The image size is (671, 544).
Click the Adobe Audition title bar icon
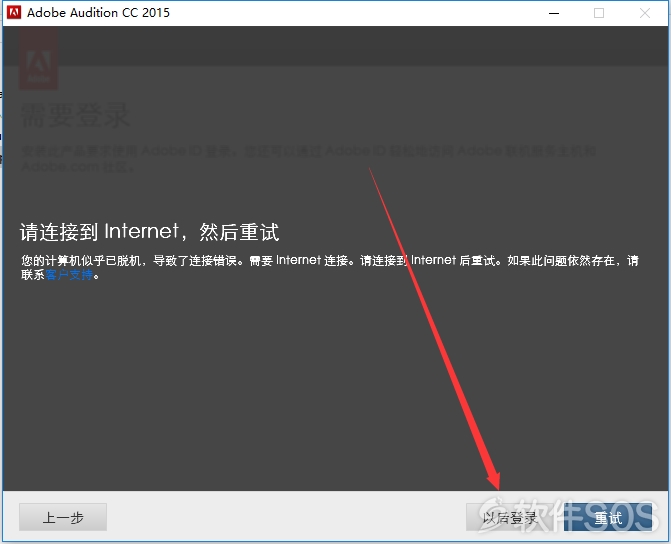click(x=14, y=12)
